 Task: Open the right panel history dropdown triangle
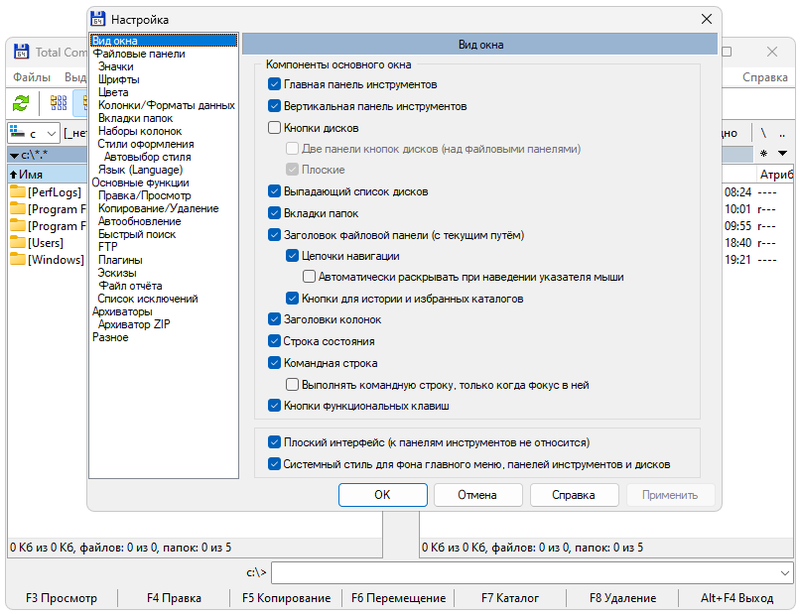pyautogui.click(x=782, y=153)
